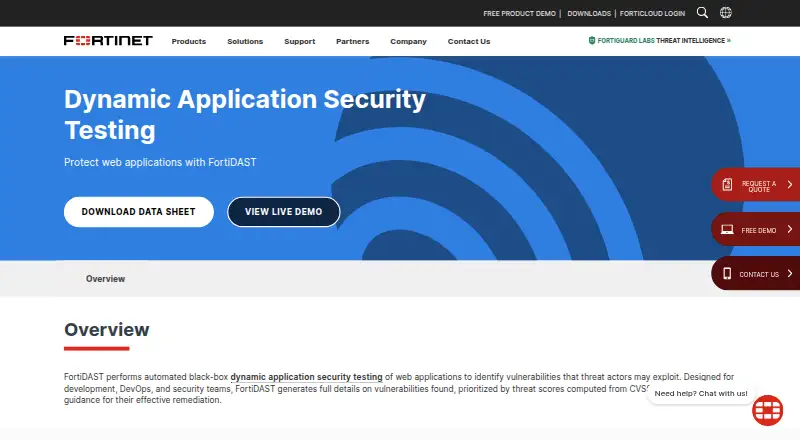
Task: Click the FortiGuard Labs shield icon
Action: pyautogui.click(x=592, y=40)
